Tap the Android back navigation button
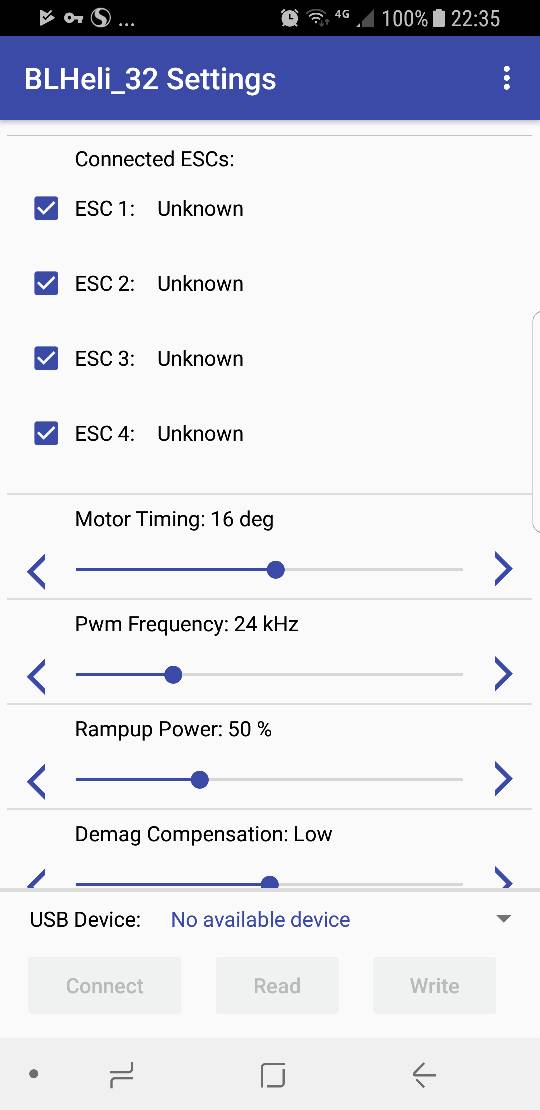This screenshot has height=1110, width=540. [424, 1075]
